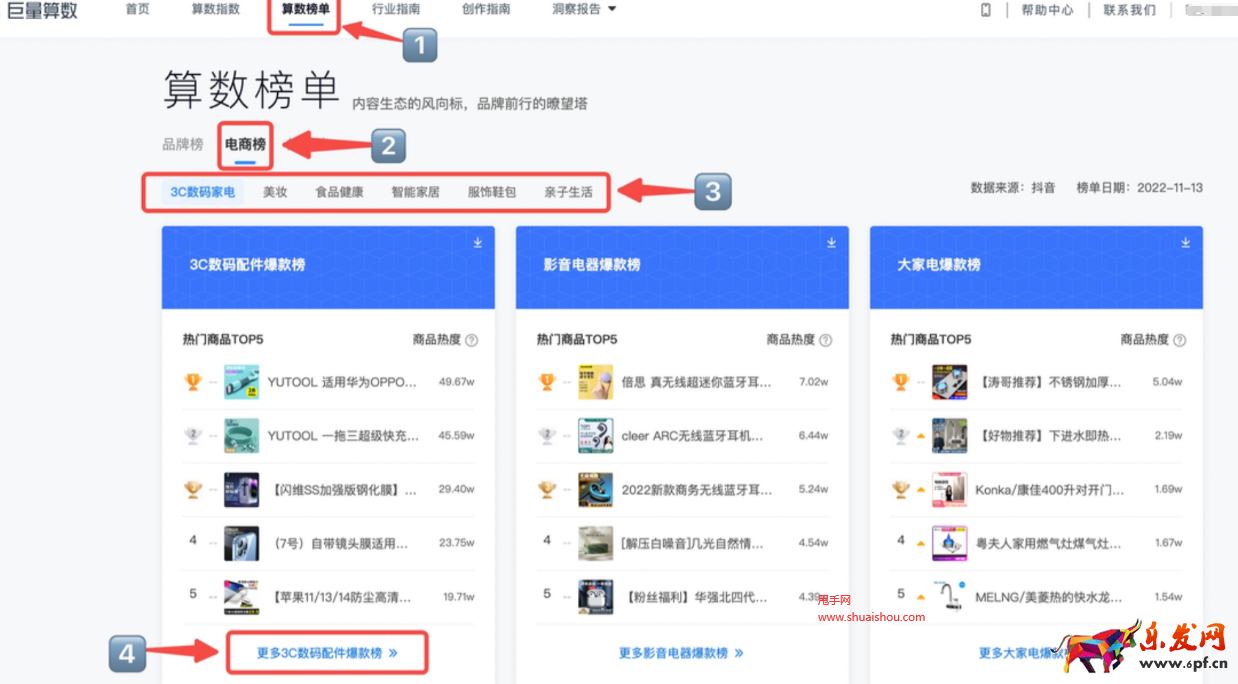Click the 巨量算数 logo
Screen dimensions: 1238x684
(42, 11)
